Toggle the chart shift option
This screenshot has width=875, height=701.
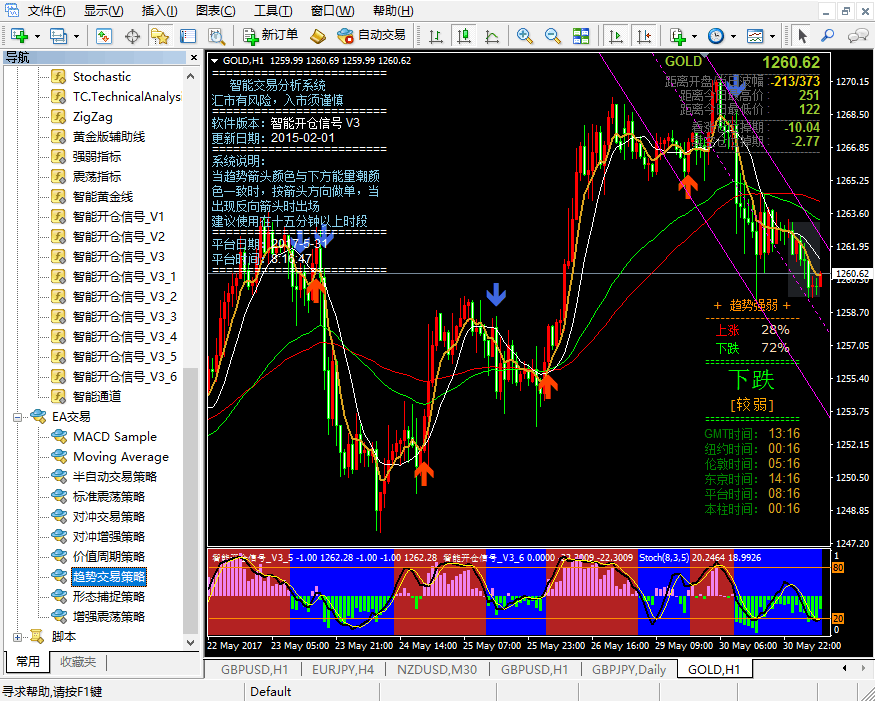[645, 36]
